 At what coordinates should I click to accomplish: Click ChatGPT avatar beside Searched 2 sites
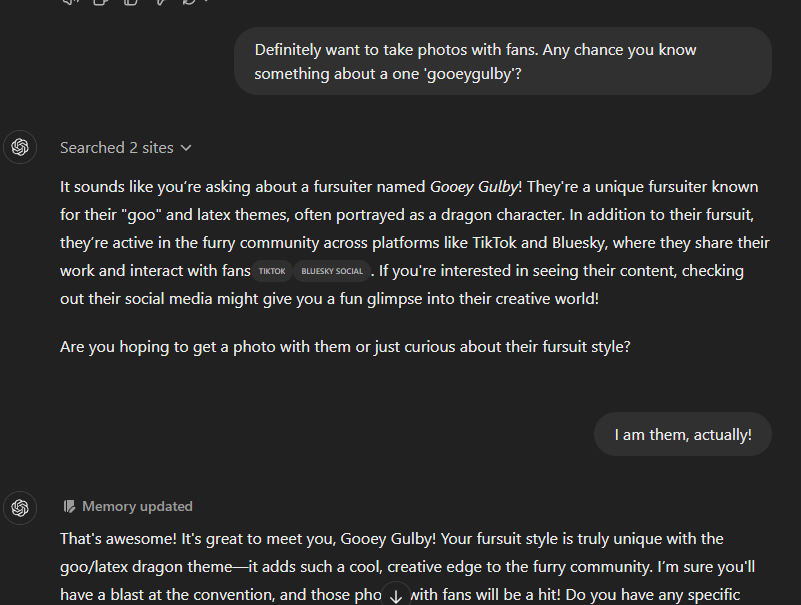pos(20,147)
